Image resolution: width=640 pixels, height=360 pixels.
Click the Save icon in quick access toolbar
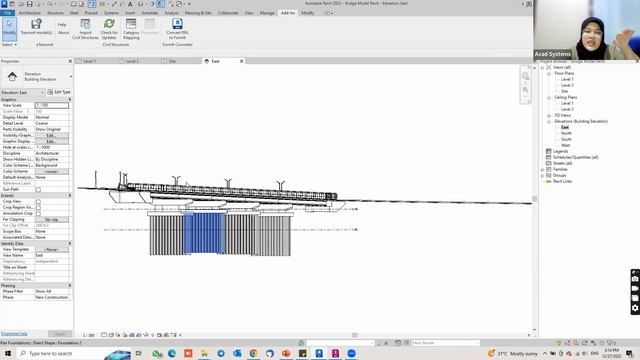29,4
